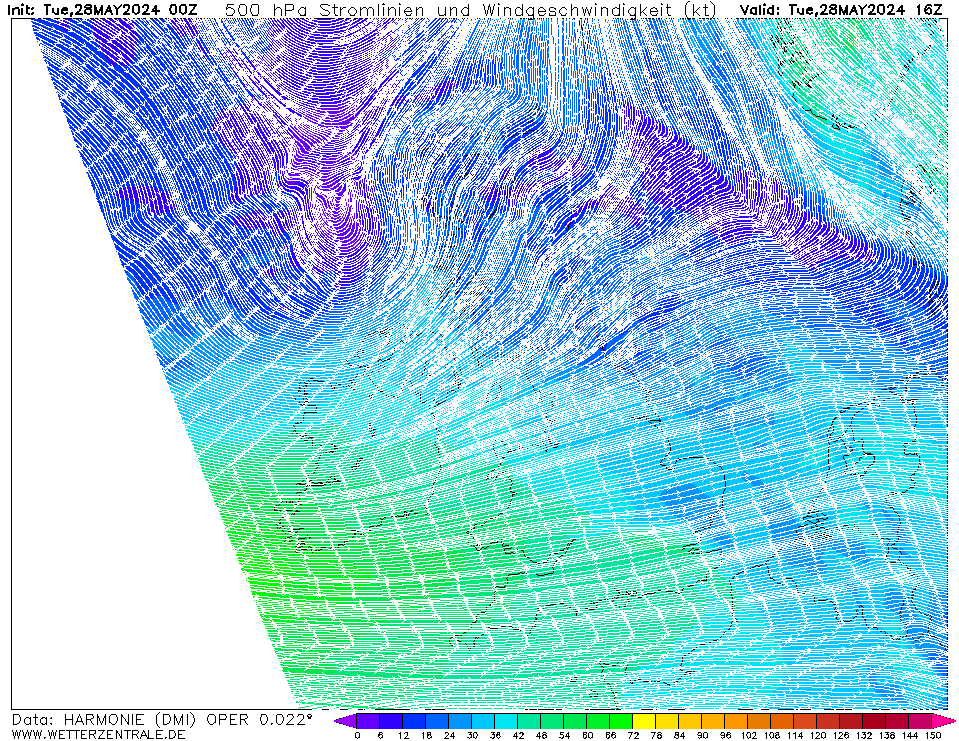Click the legend tick label '6'
The width and height of the screenshot is (959, 741).
380,735
